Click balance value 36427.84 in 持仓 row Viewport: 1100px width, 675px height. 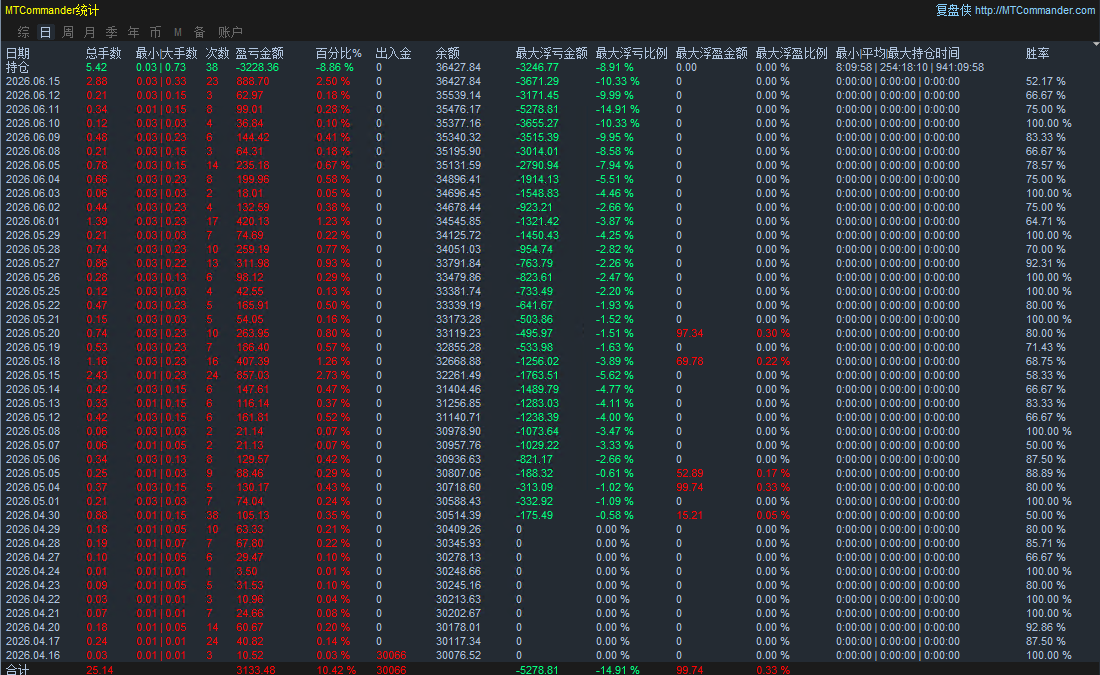tap(458, 67)
